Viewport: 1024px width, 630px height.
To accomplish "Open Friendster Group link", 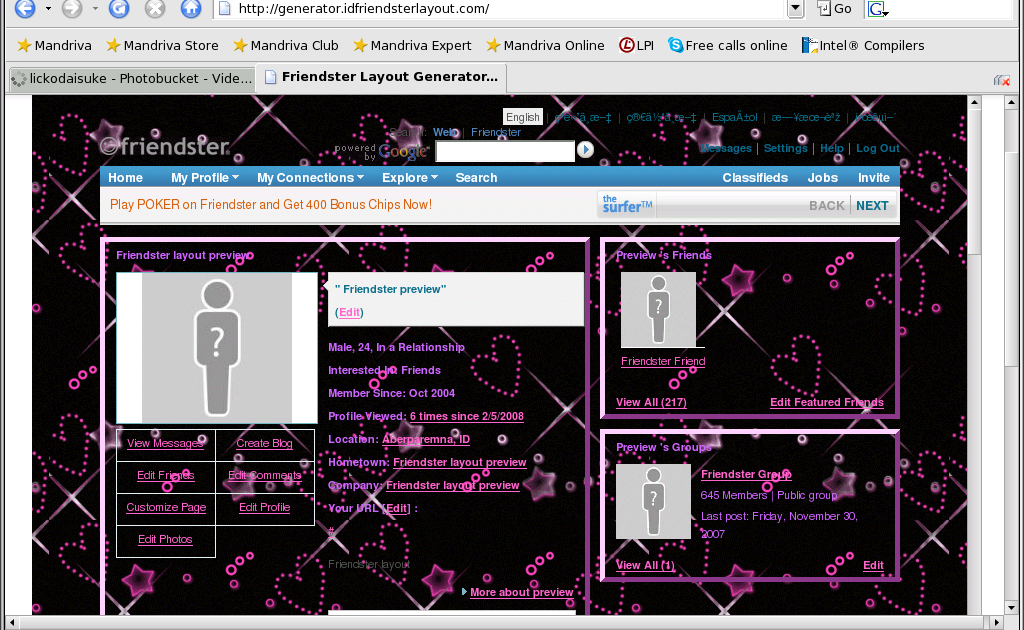I will coord(746,475).
